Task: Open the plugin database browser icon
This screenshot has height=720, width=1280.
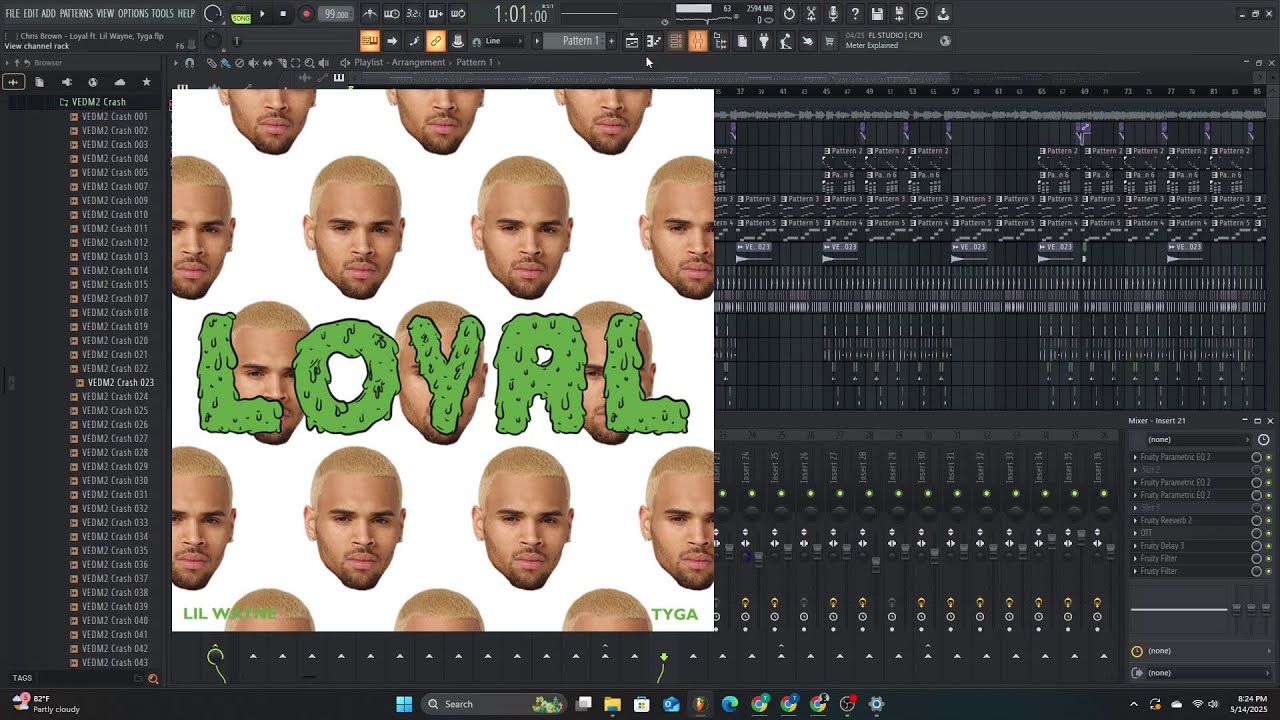Action: pyautogui.click(x=720, y=41)
